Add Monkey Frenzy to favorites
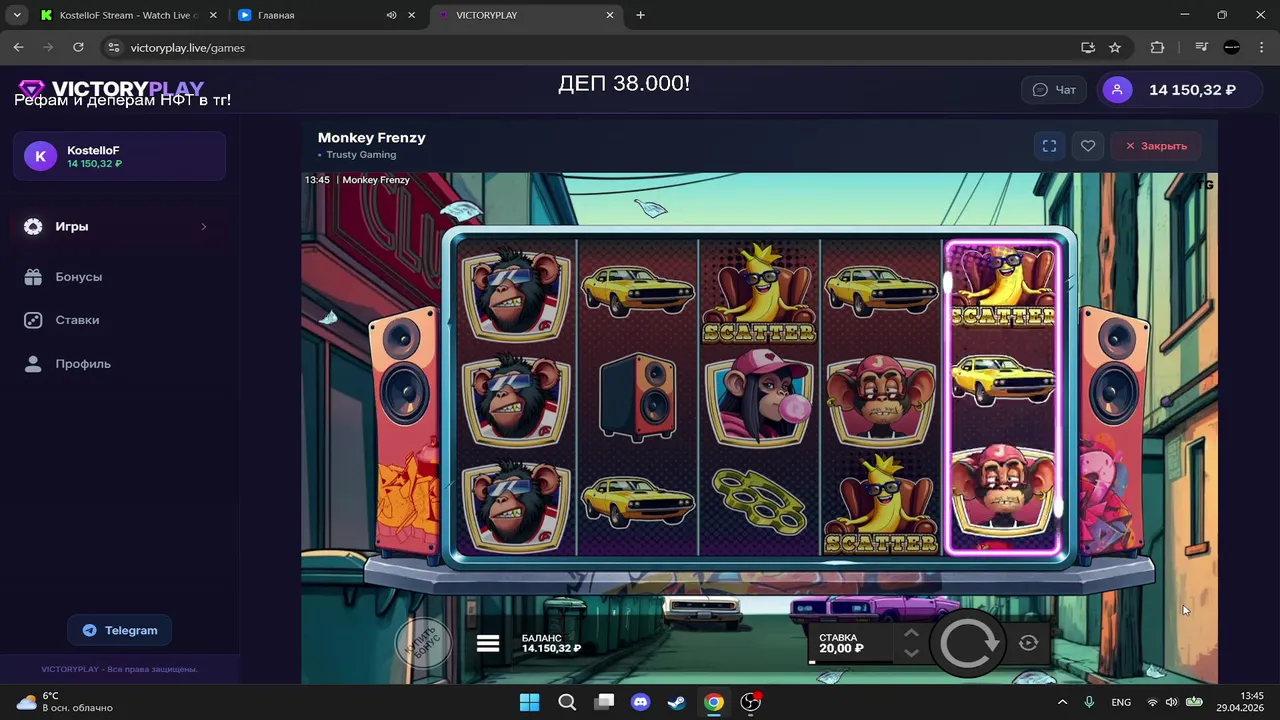This screenshot has height=720, width=1280. pyautogui.click(x=1088, y=146)
